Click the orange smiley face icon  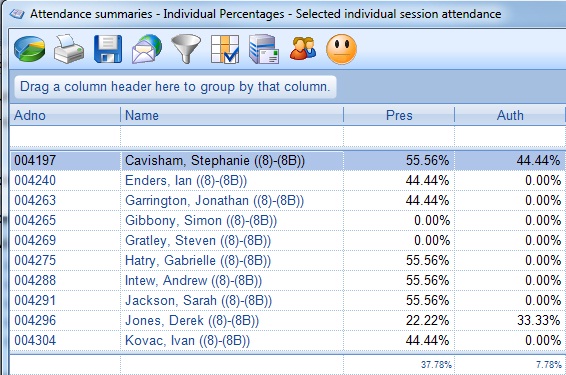(x=341, y=49)
